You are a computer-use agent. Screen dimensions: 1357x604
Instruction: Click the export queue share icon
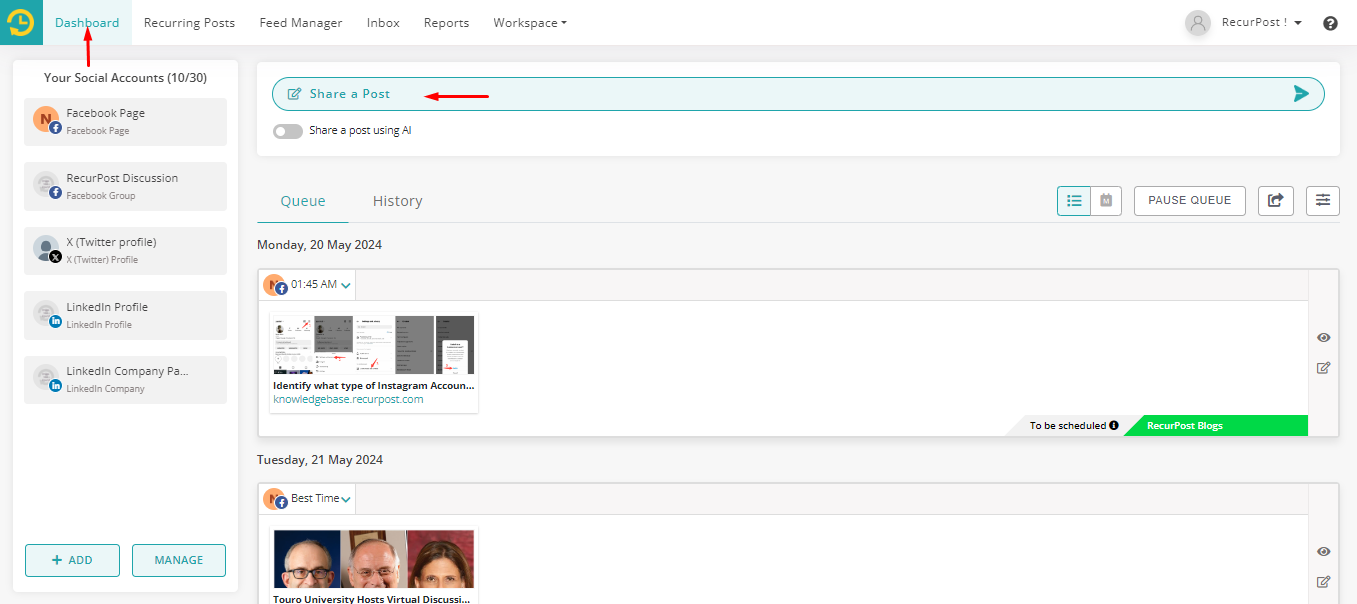click(1275, 200)
